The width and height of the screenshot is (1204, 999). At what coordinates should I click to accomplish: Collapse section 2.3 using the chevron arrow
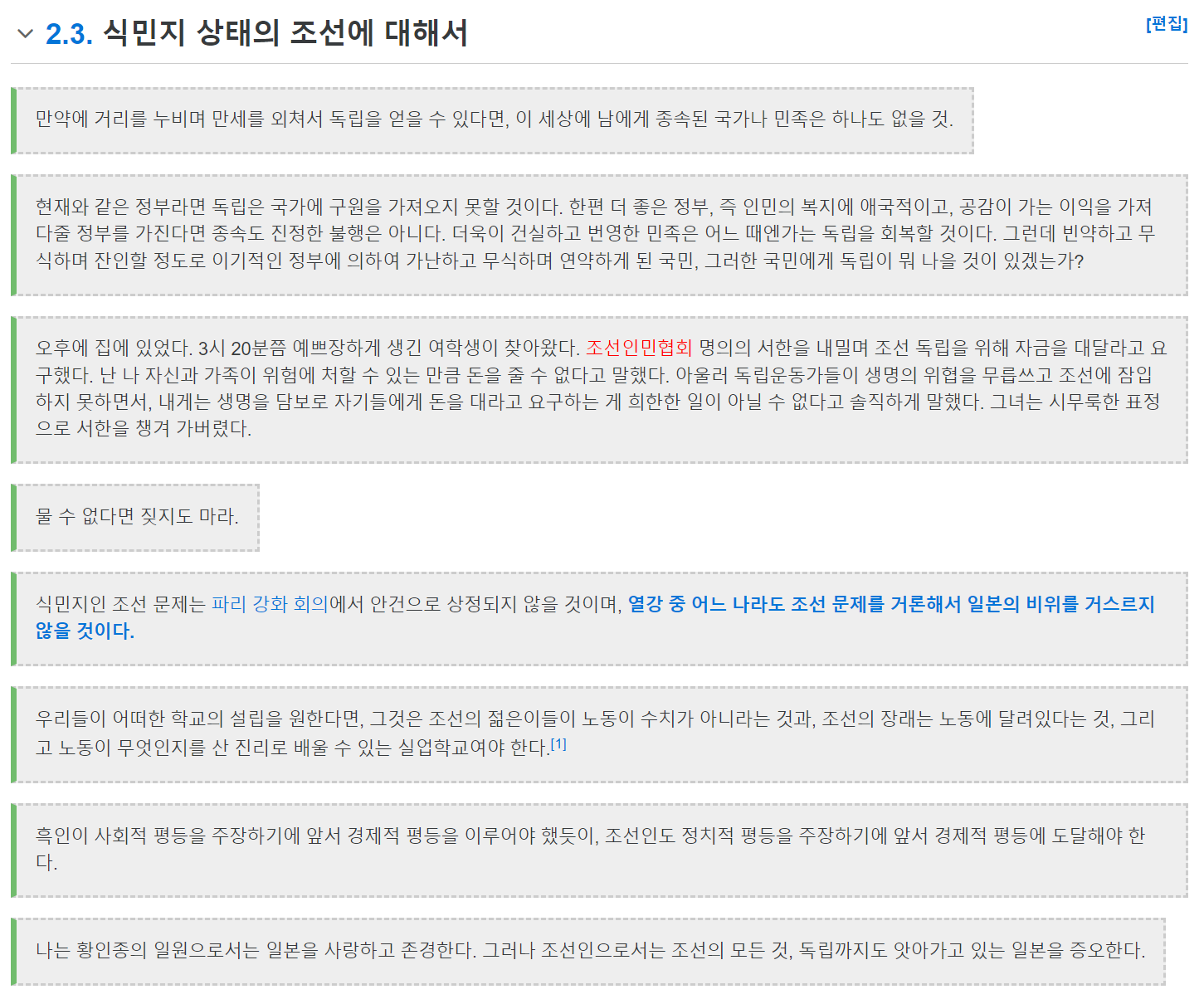click(x=25, y=34)
